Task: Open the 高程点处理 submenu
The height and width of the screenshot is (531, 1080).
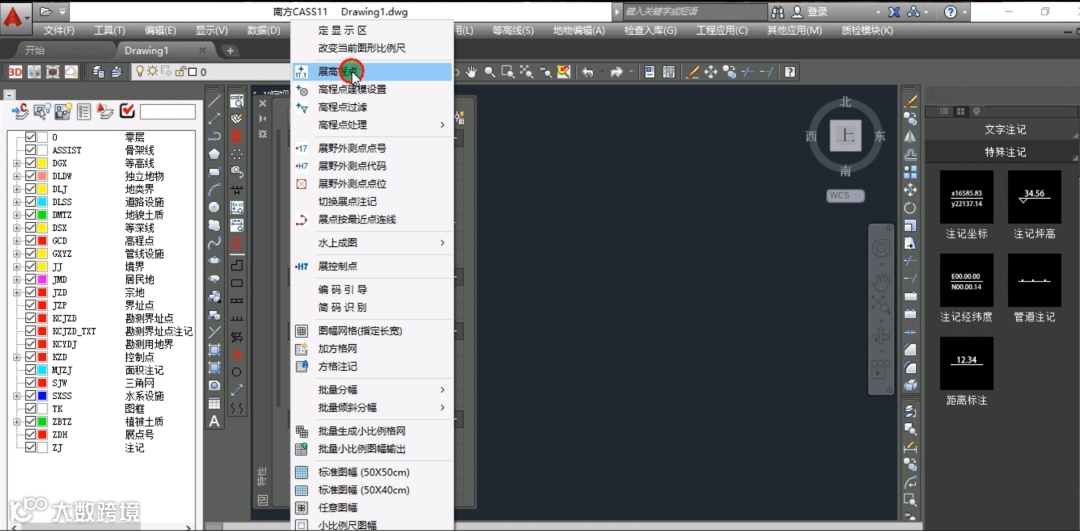Action: 371,125
